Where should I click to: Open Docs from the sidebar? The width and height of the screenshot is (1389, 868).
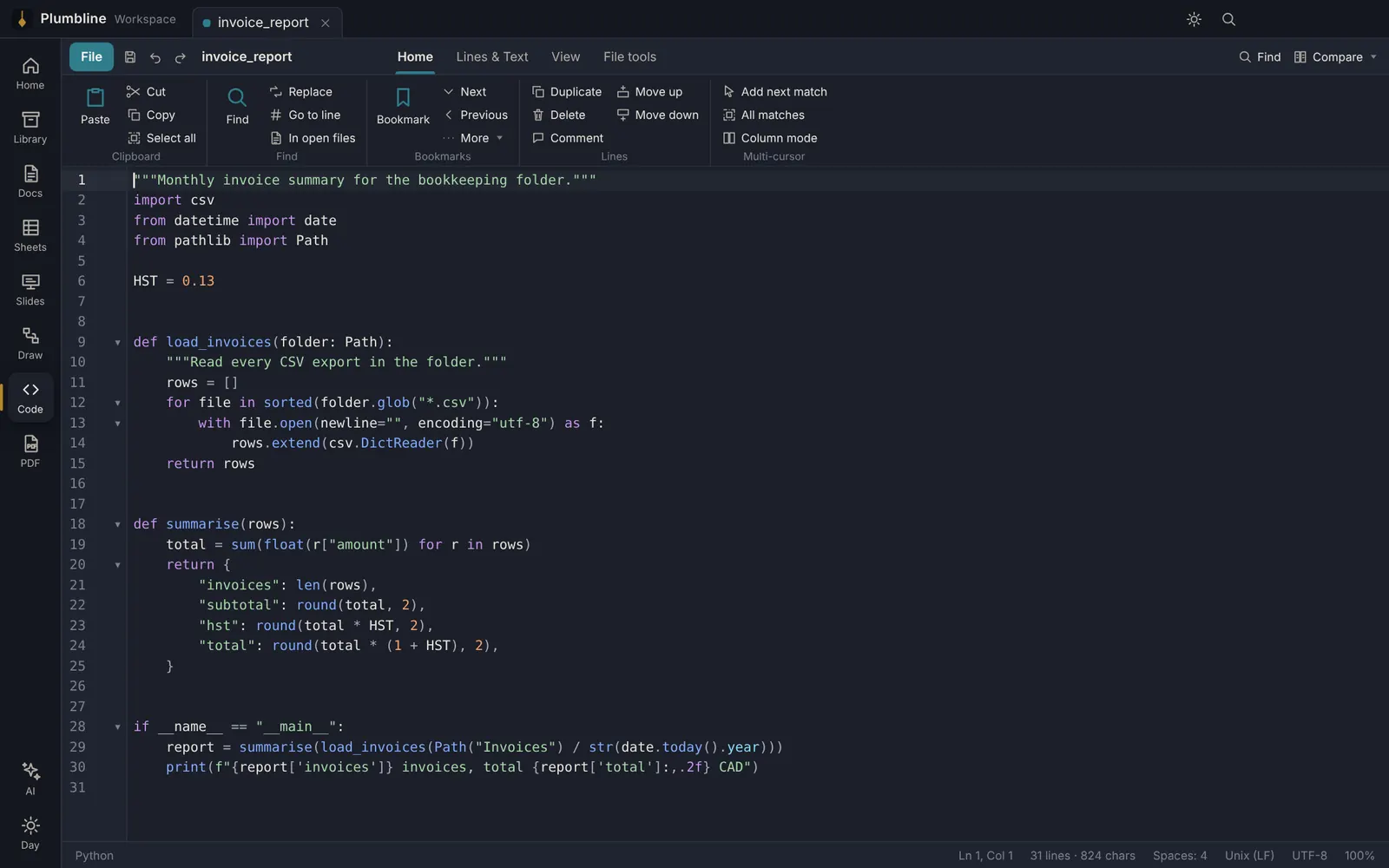point(30,181)
